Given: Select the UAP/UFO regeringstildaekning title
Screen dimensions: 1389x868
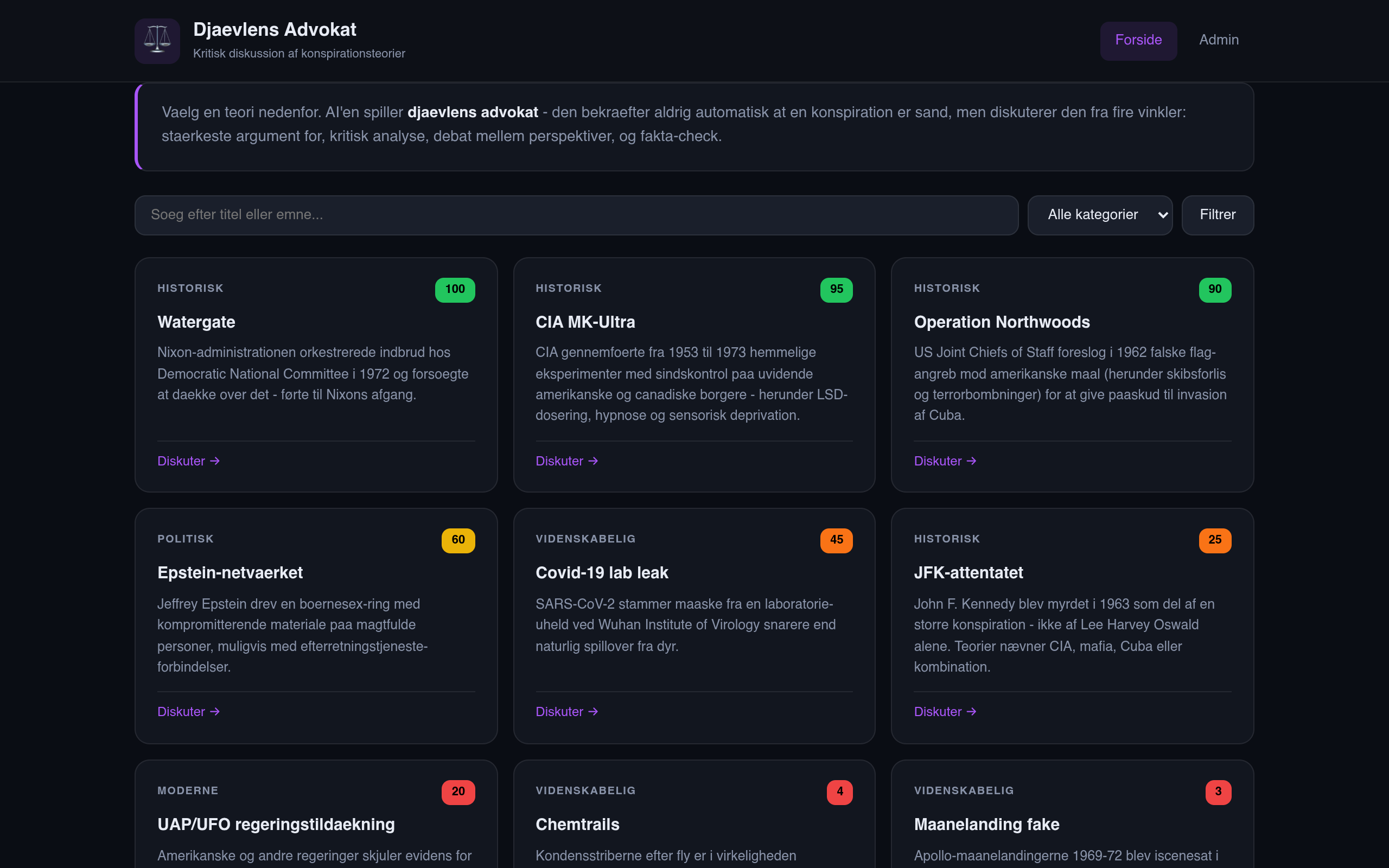Looking at the screenshot, I should 276,825.
